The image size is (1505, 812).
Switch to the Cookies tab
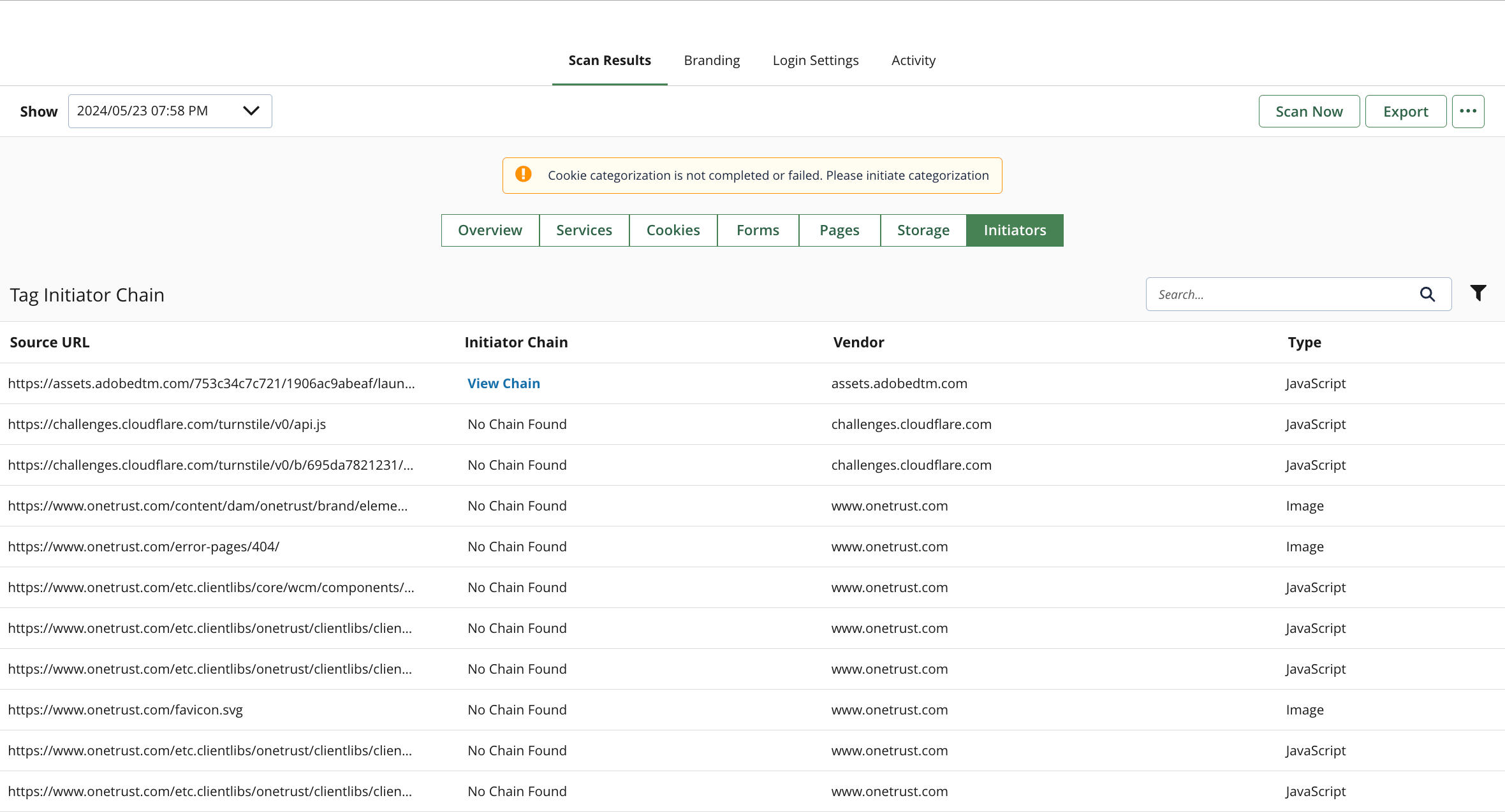[673, 230]
